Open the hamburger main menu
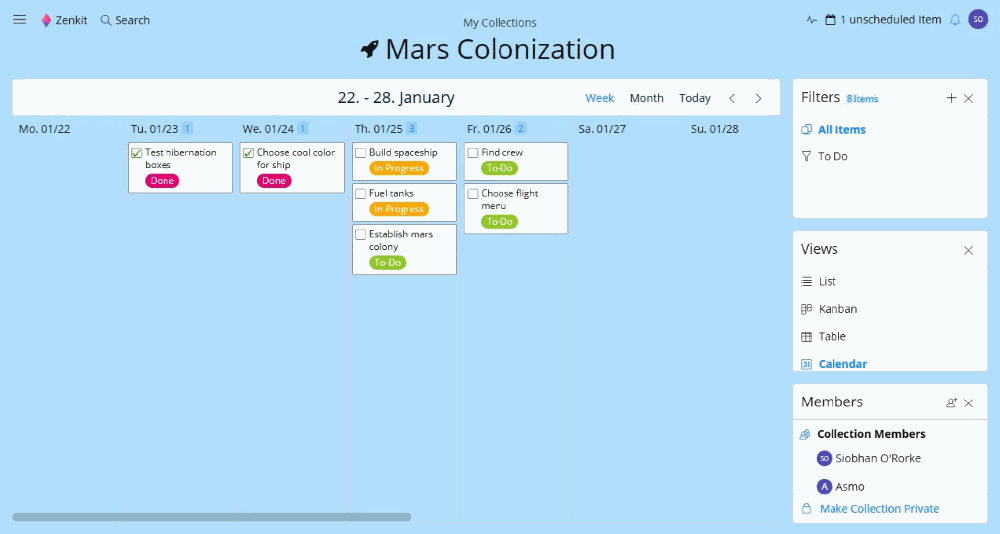 pyautogui.click(x=20, y=20)
